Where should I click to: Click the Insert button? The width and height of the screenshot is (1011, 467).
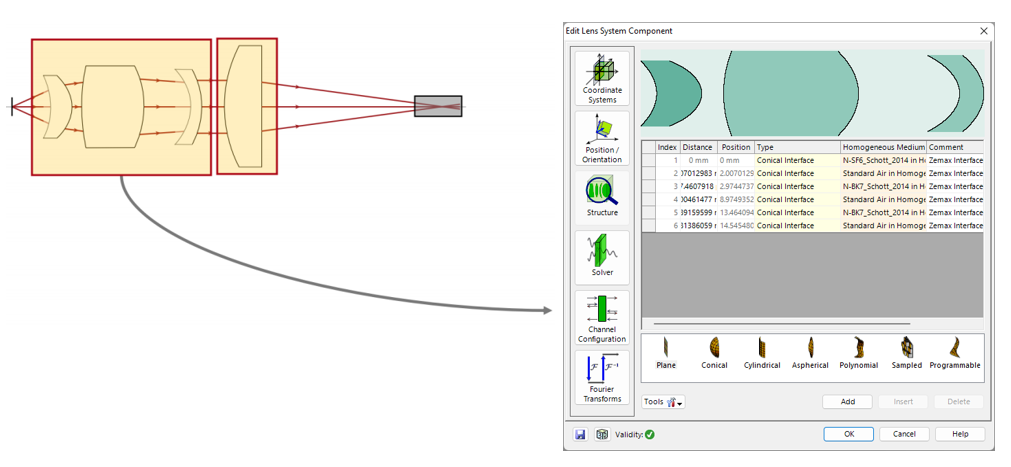click(903, 402)
